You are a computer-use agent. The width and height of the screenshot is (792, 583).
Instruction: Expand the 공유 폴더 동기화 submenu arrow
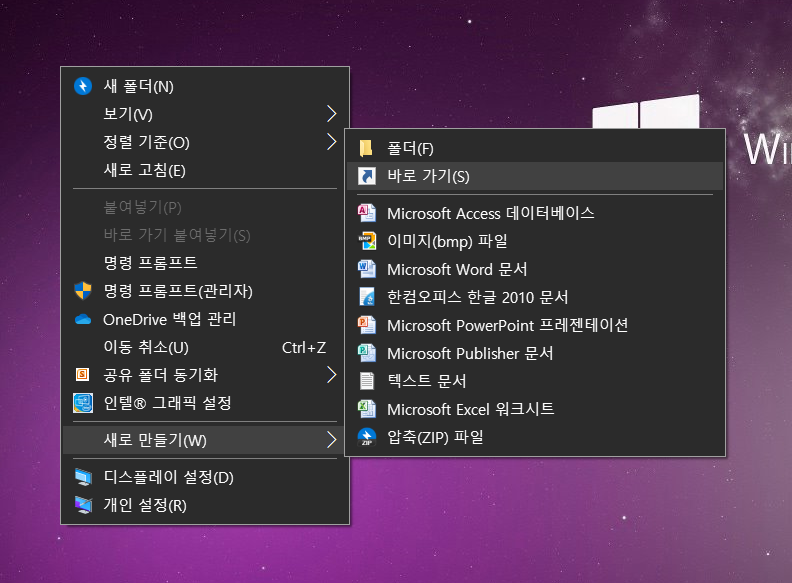pyautogui.click(x=331, y=375)
